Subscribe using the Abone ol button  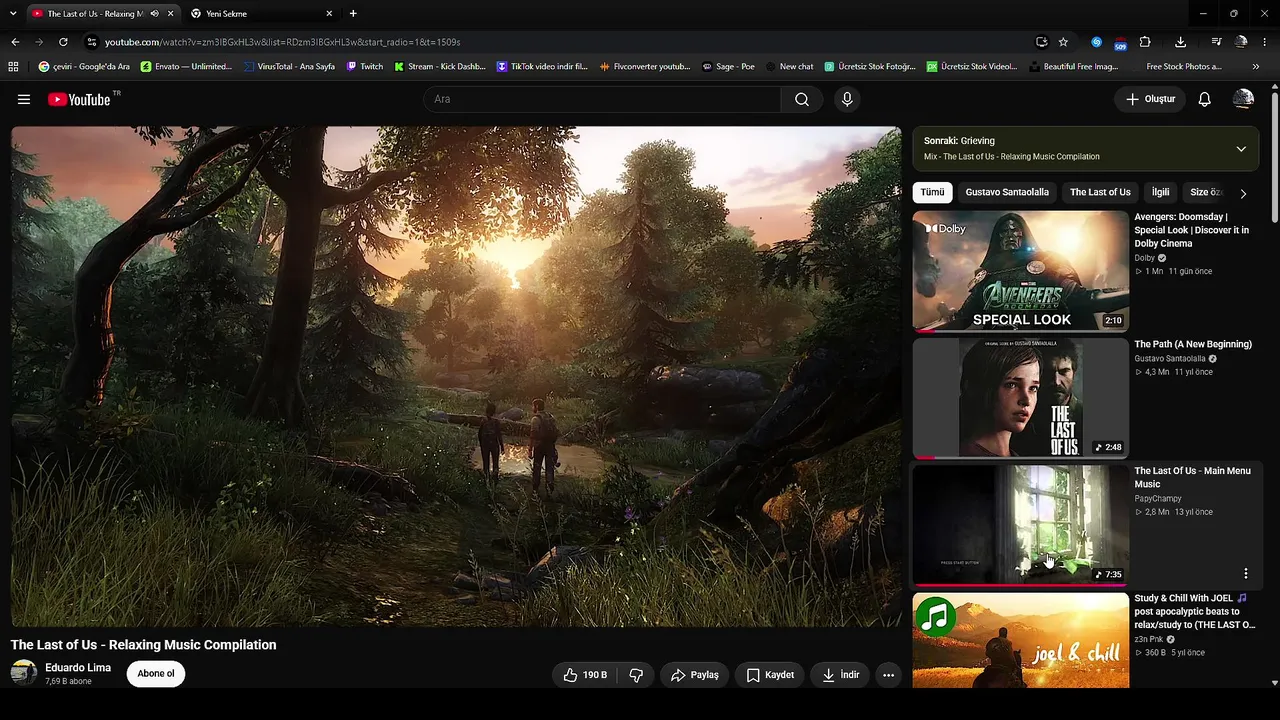(x=156, y=673)
